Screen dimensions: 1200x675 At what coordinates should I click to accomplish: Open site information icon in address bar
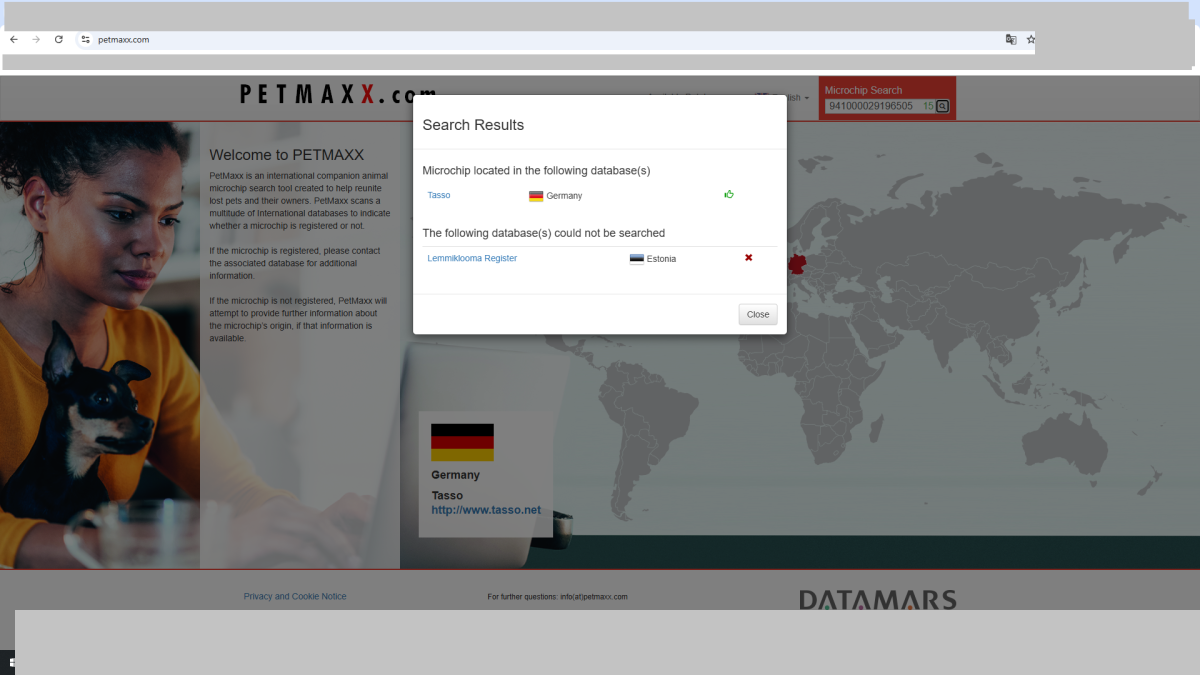85,39
